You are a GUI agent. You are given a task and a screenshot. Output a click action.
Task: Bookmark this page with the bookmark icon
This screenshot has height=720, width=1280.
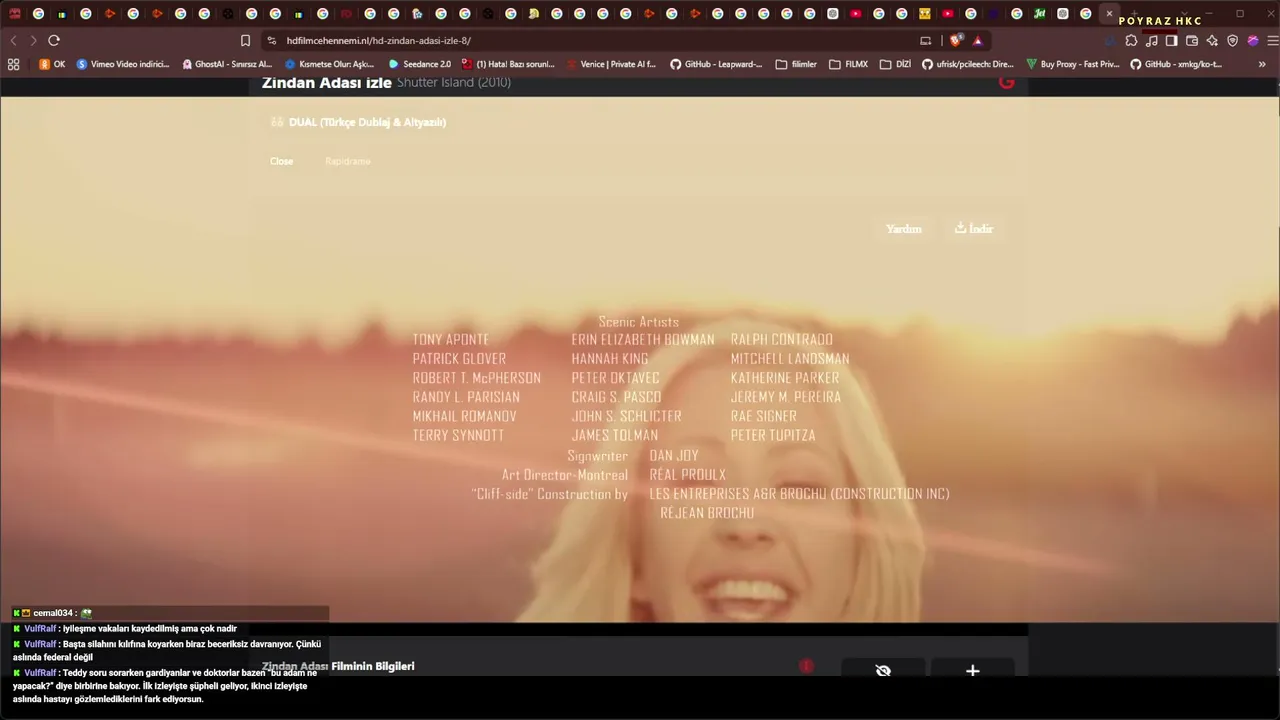coord(245,40)
